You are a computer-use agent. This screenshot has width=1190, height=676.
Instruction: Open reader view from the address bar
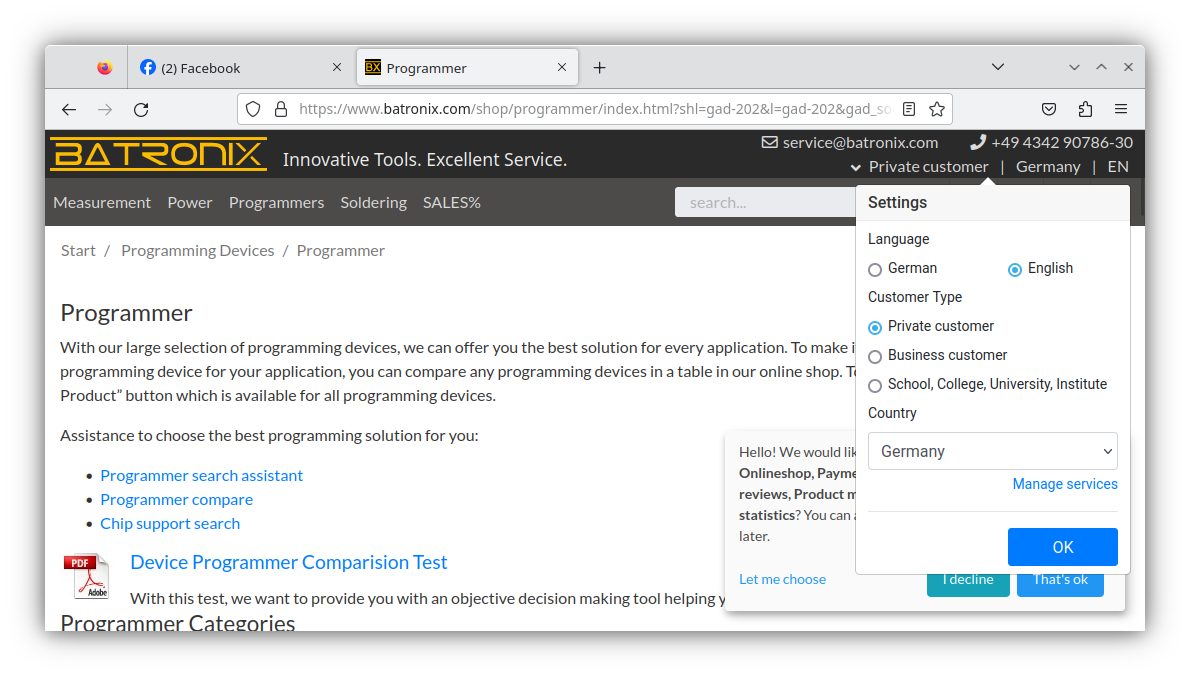click(x=909, y=109)
